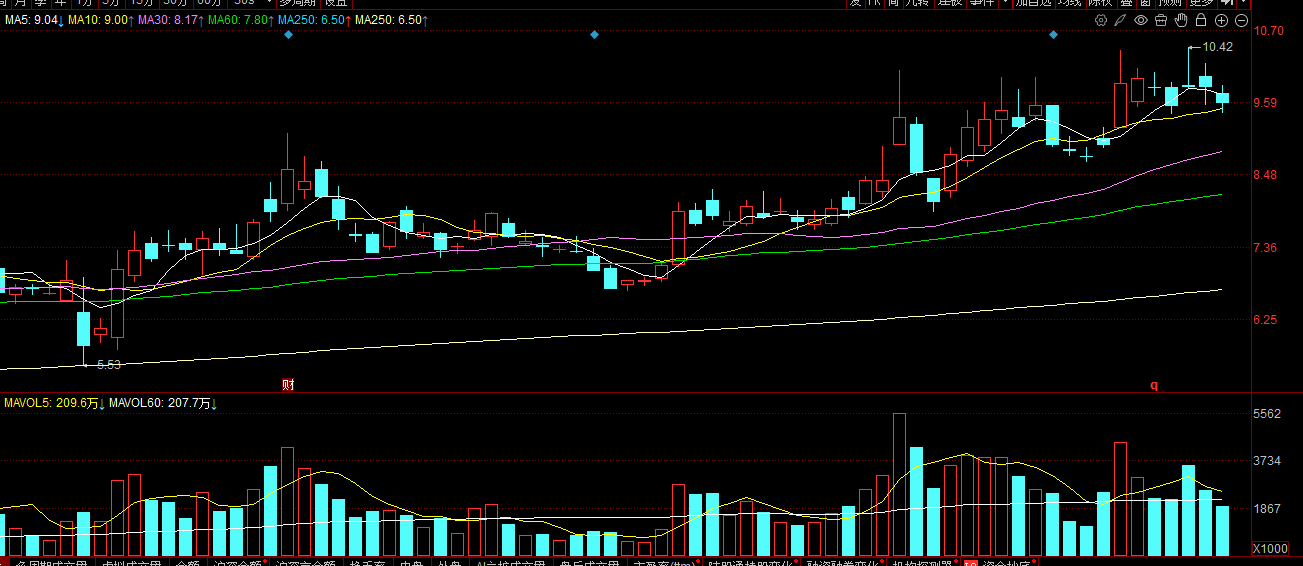Click the first blue diamond event marker
This screenshot has width=1303, height=566.
[x=288, y=35]
